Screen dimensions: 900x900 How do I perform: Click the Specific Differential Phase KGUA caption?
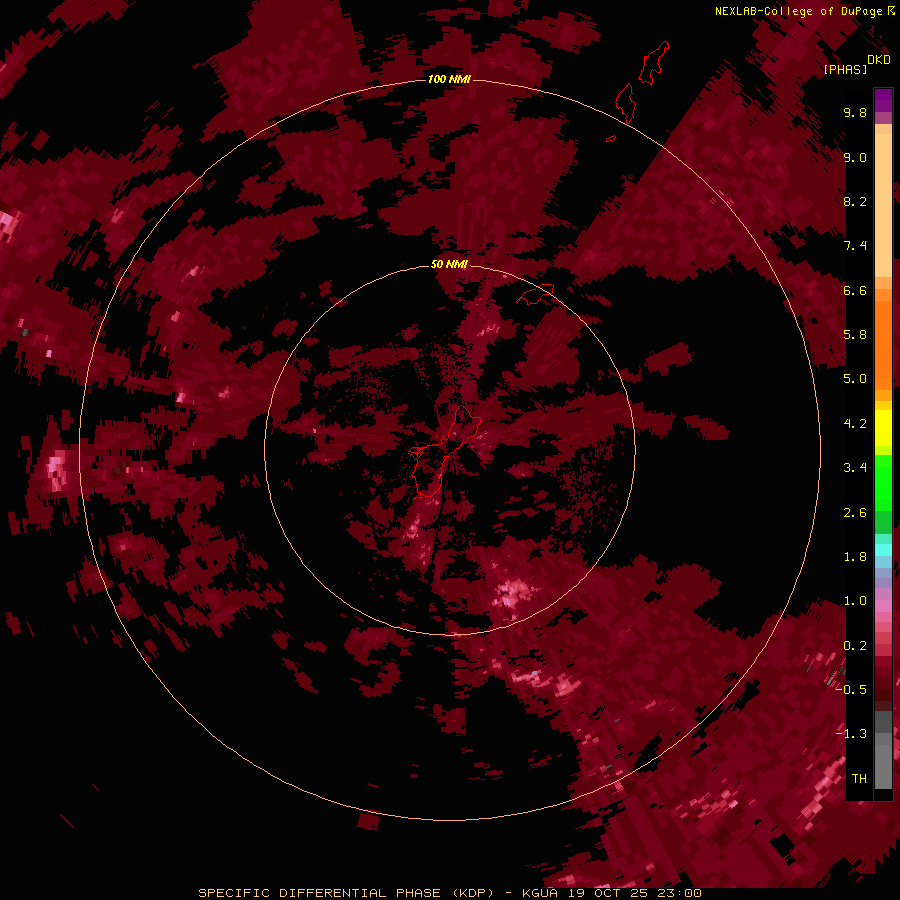tap(449, 893)
